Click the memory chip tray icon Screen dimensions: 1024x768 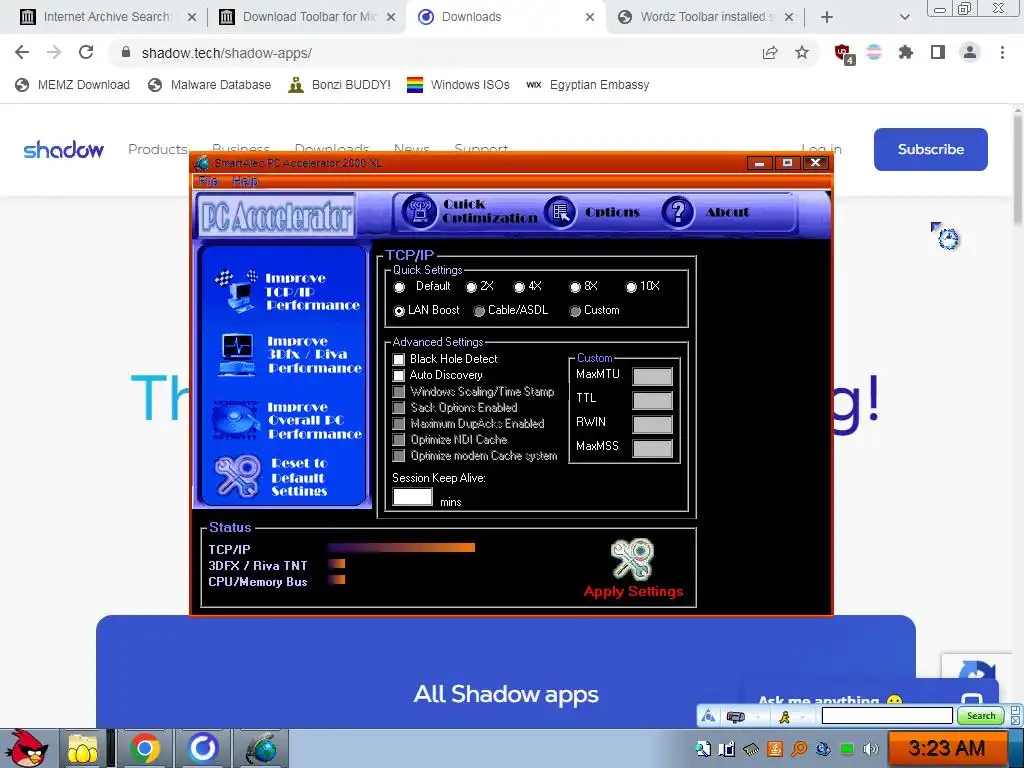(751, 749)
